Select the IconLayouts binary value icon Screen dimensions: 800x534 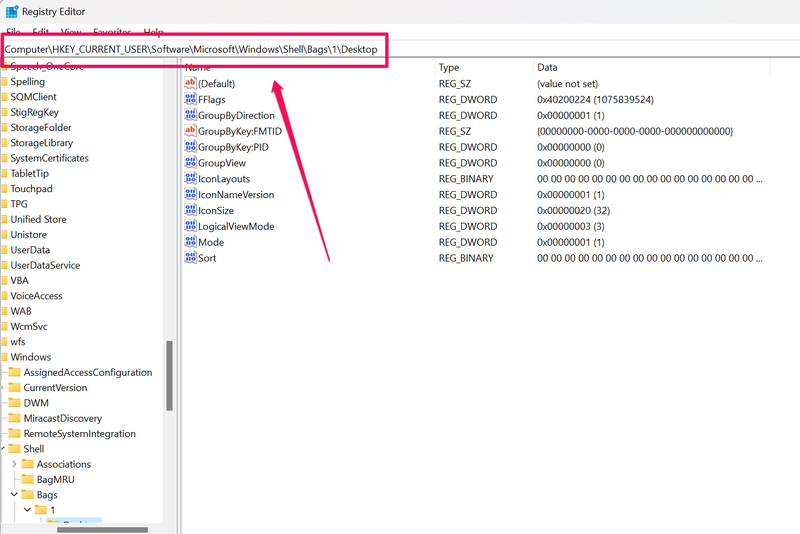(190, 179)
